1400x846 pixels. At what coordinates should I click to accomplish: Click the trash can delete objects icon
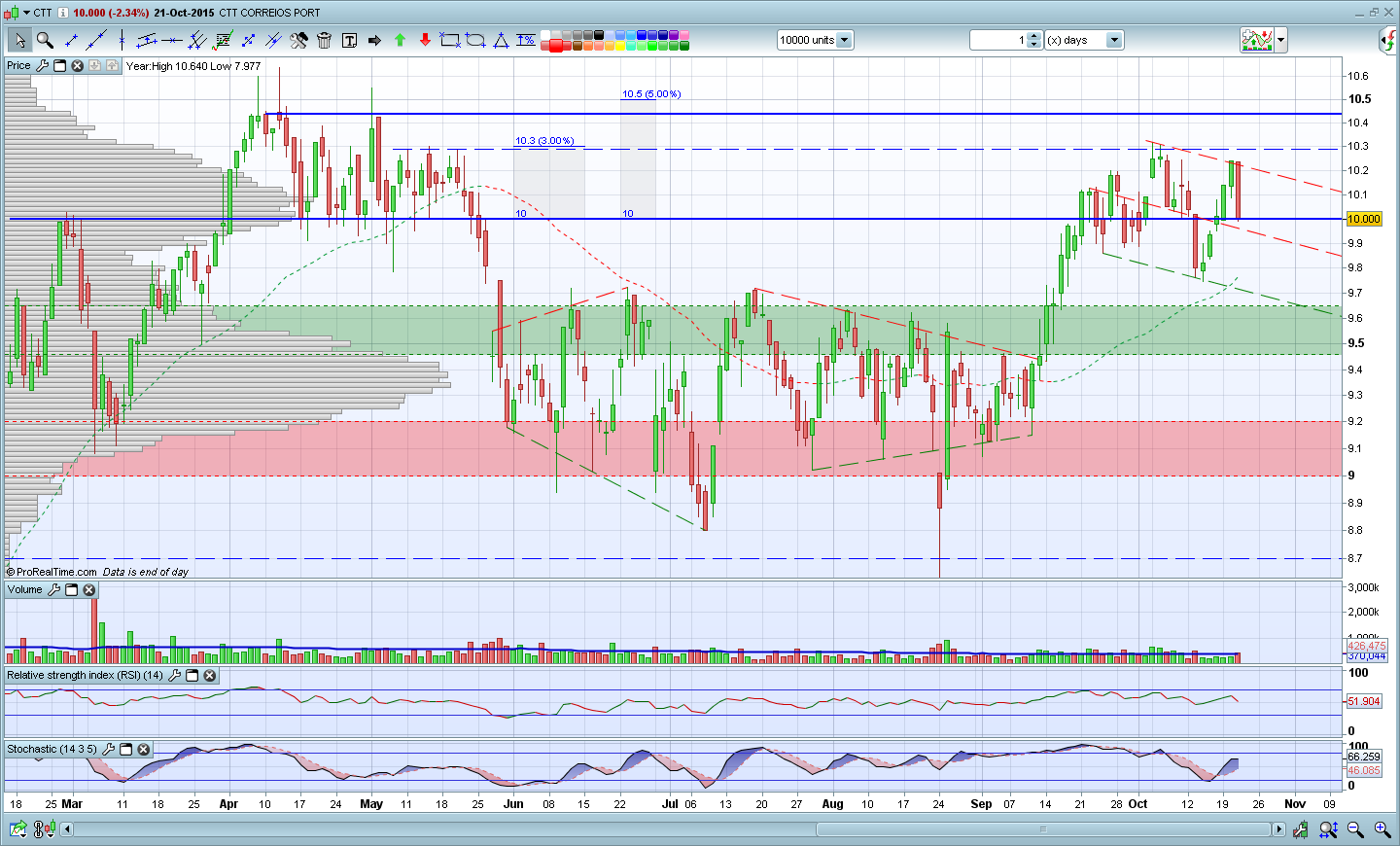[x=324, y=40]
